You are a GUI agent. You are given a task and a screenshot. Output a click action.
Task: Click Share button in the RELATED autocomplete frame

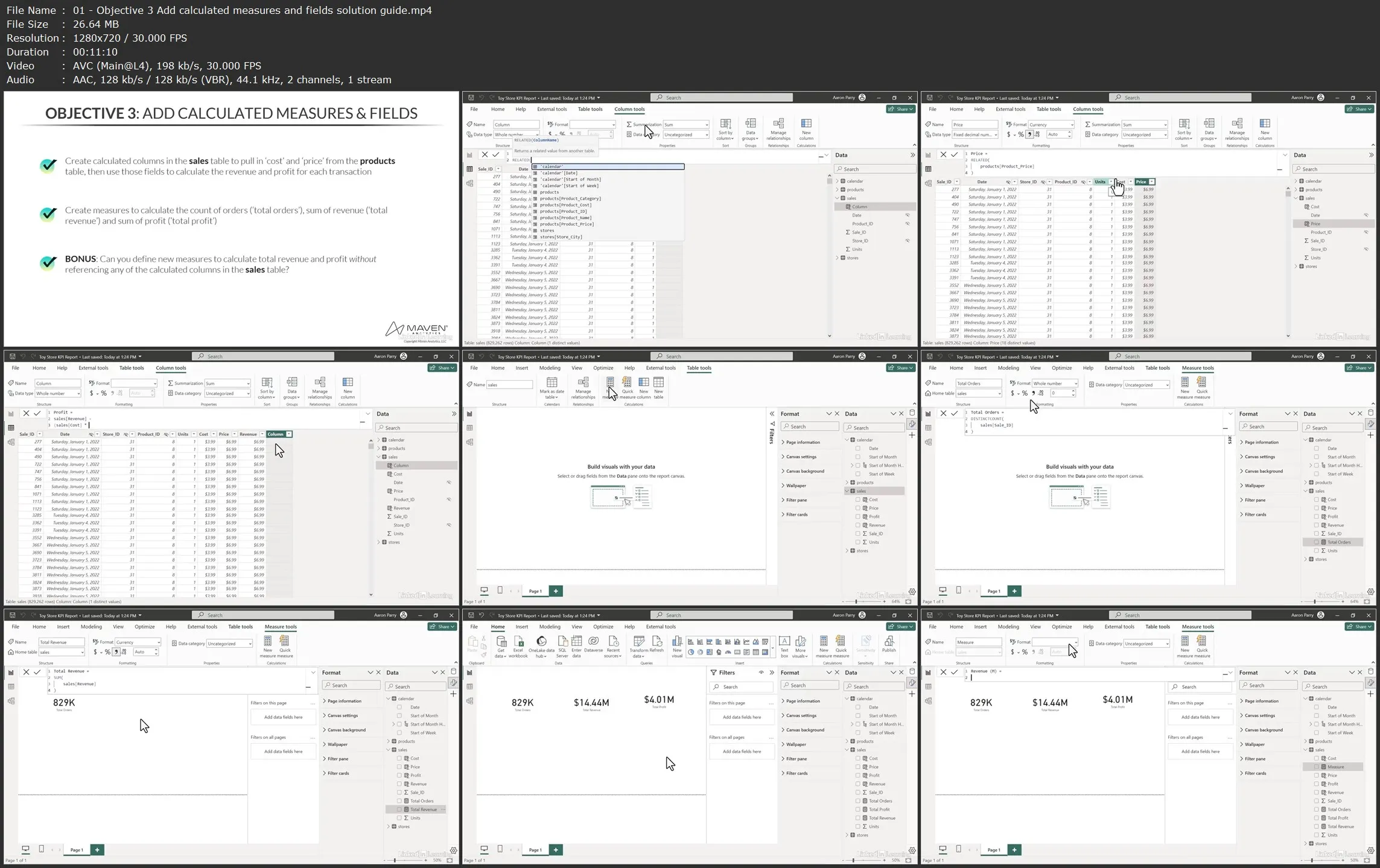901,109
